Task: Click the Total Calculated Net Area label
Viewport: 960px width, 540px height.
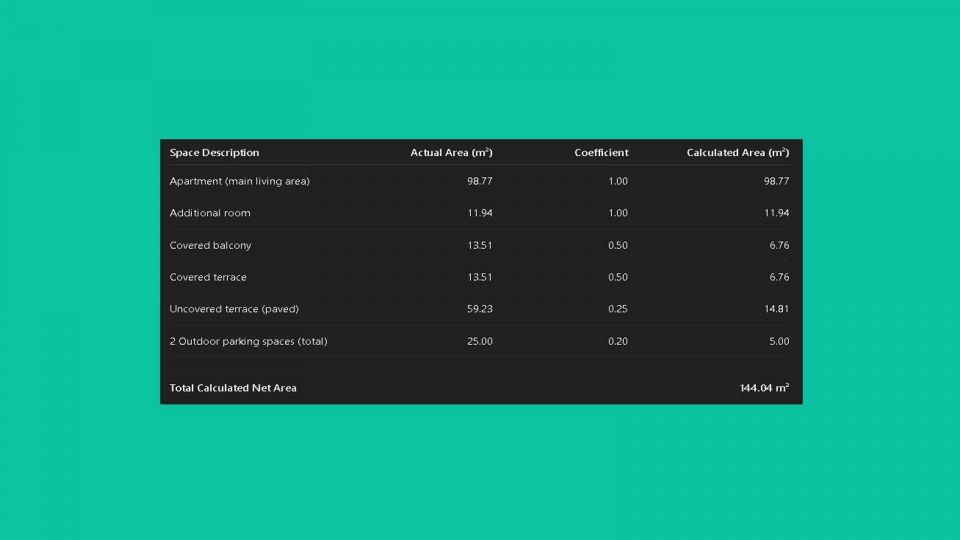Action: pyautogui.click(x=233, y=388)
